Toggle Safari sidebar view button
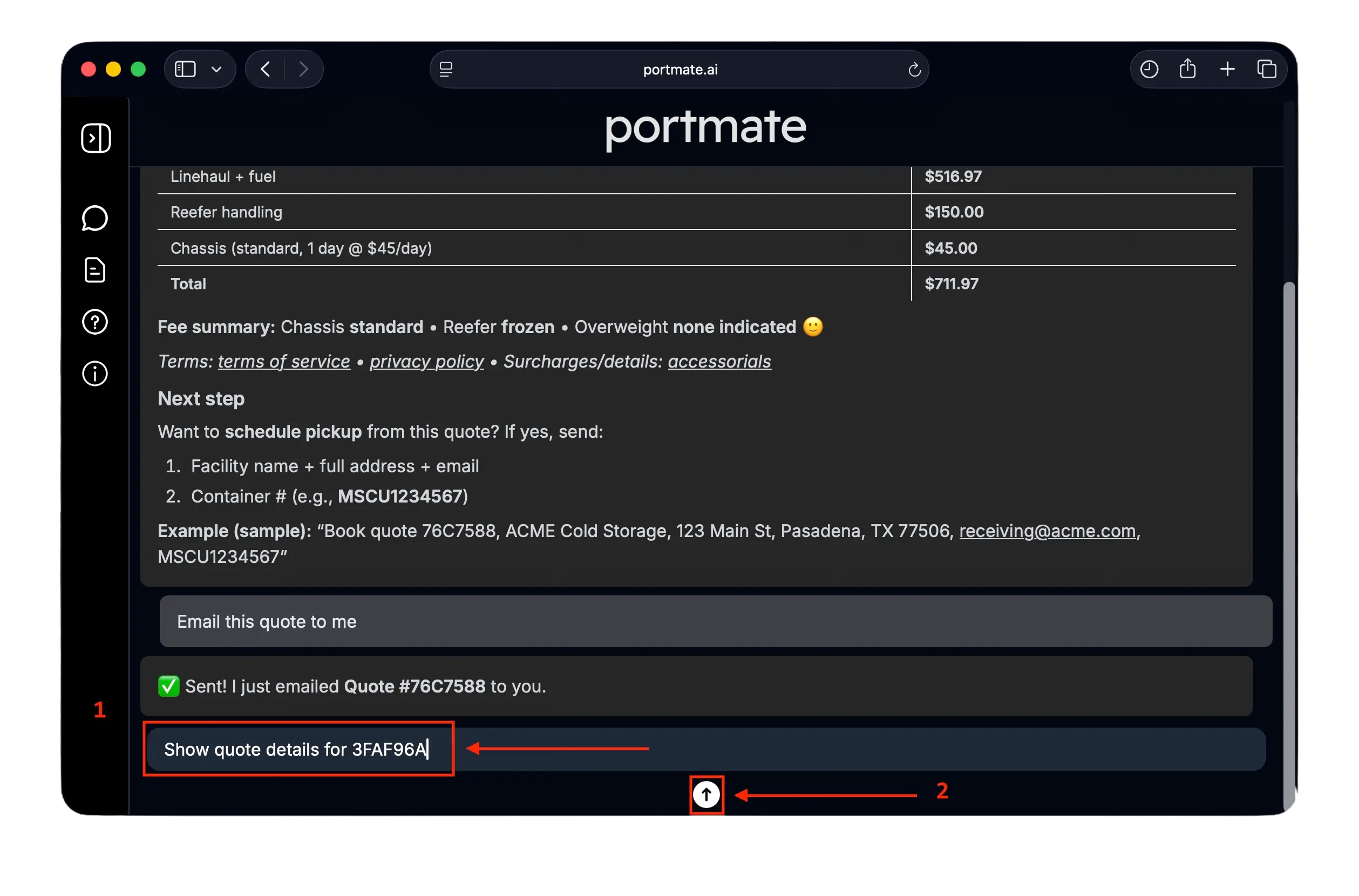The image size is (1359, 896). pyautogui.click(x=185, y=69)
